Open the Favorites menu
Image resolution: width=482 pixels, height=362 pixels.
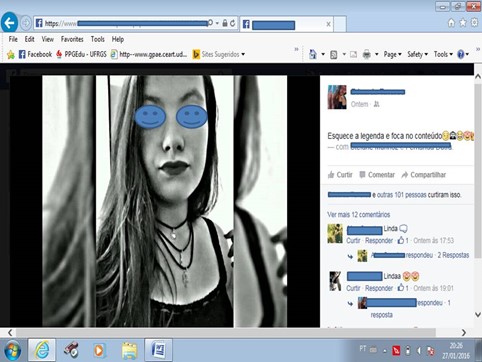click(72, 39)
